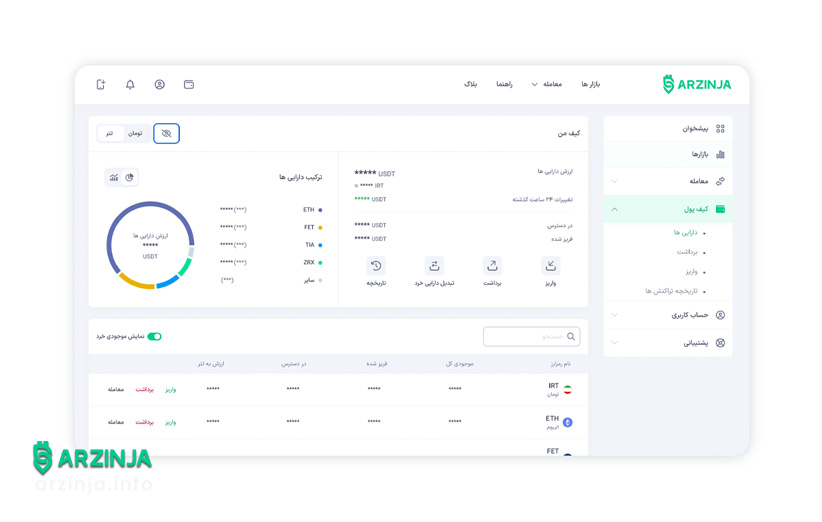The height and width of the screenshot is (522, 822).
Task: Expand the معامله dropdown in top navigation
Action: pyautogui.click(x=547, y=84)
